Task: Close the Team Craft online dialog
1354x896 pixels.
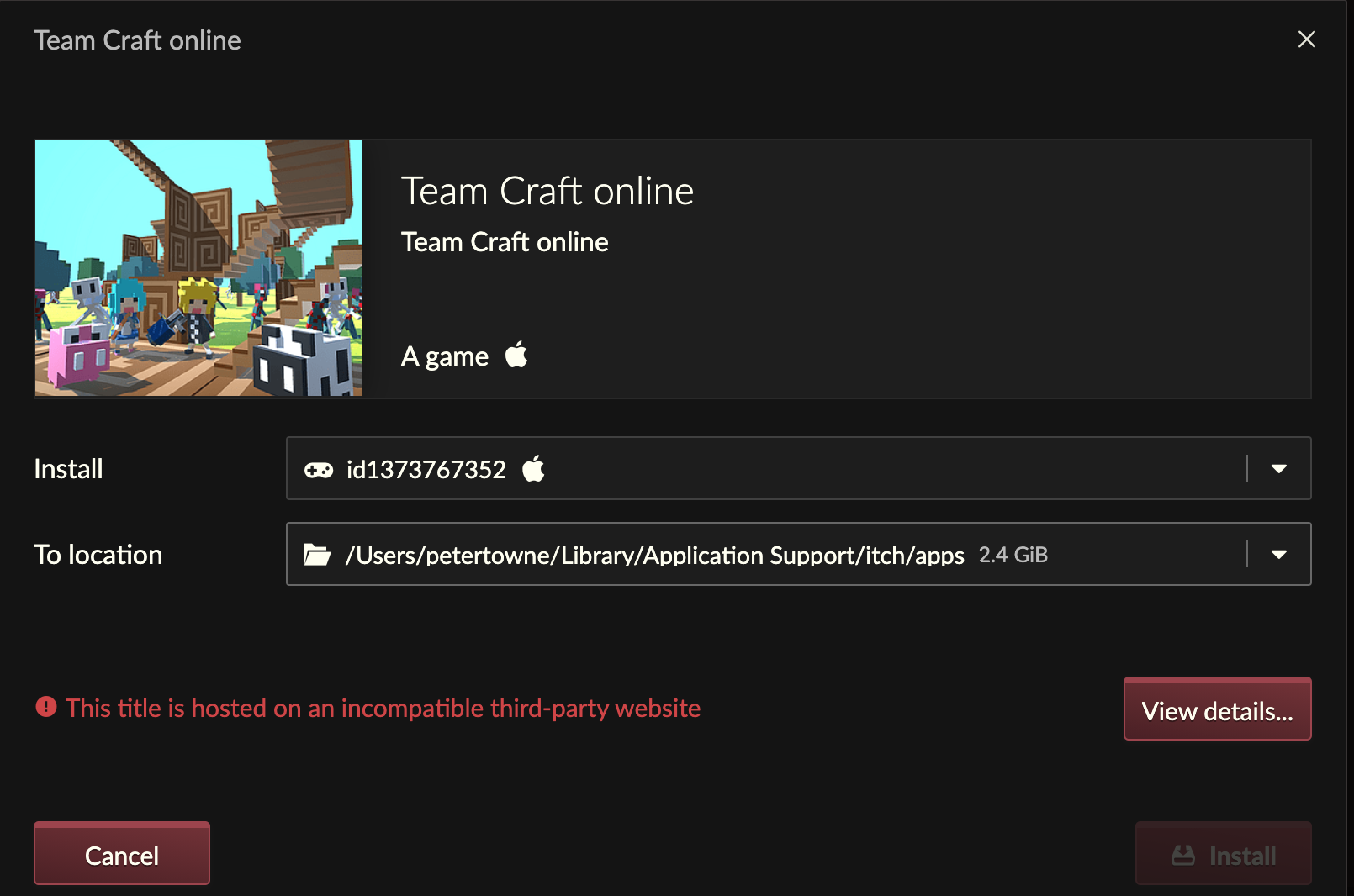Action: 1306,40
